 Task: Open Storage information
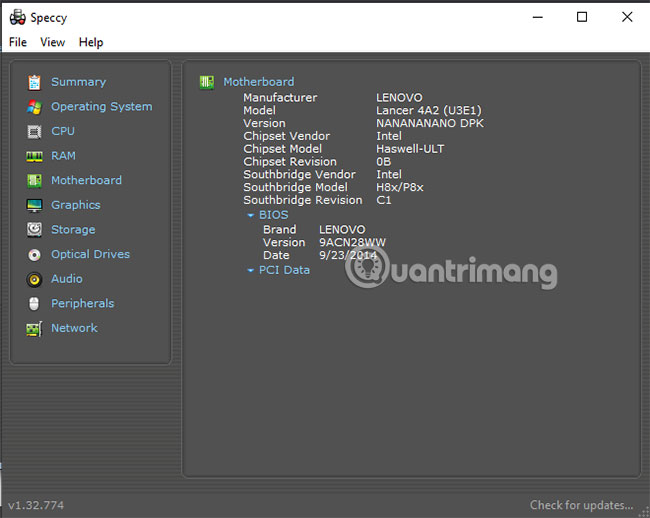point(73,230)
